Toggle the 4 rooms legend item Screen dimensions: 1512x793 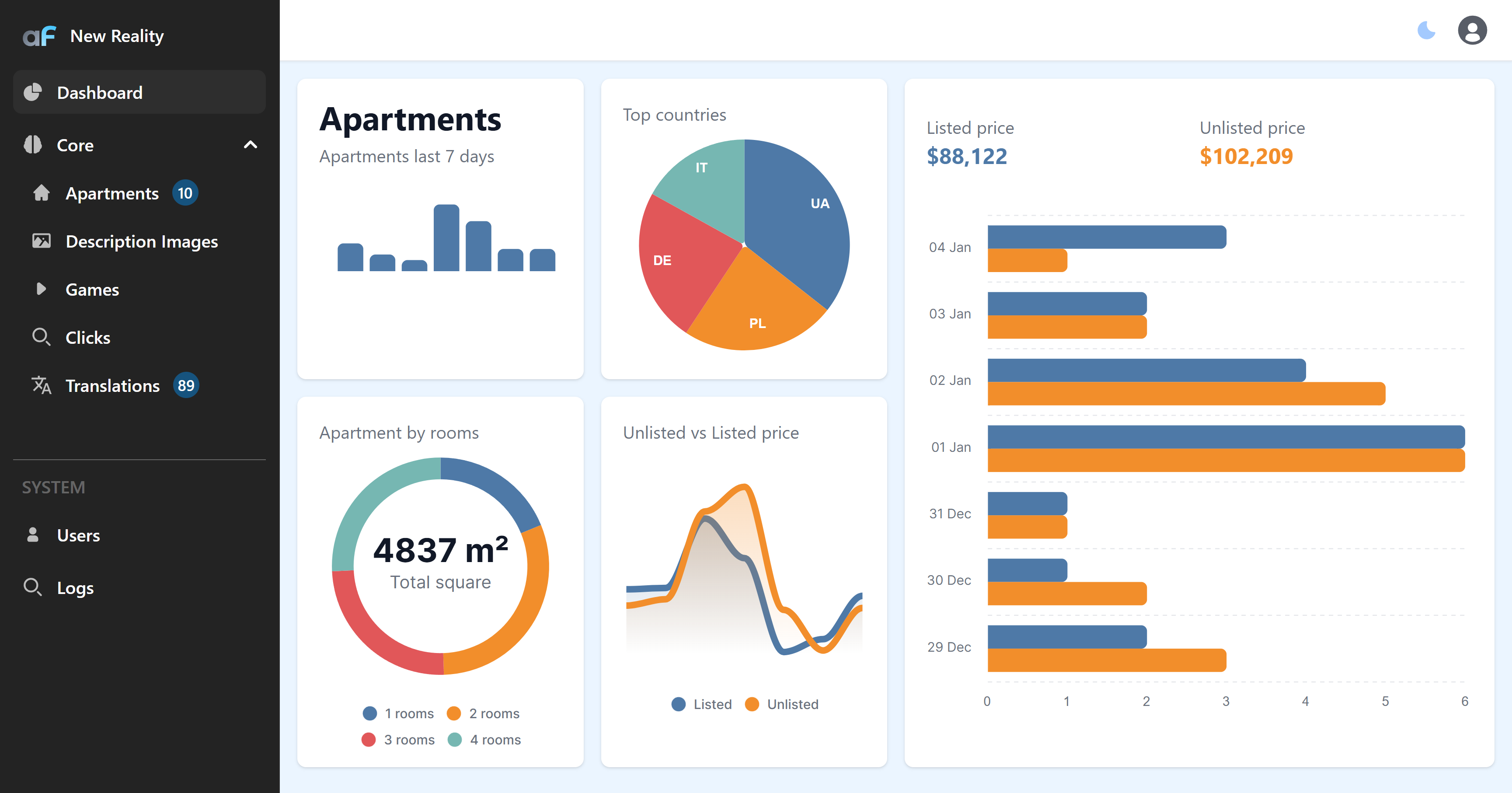[x=484, y=740]
